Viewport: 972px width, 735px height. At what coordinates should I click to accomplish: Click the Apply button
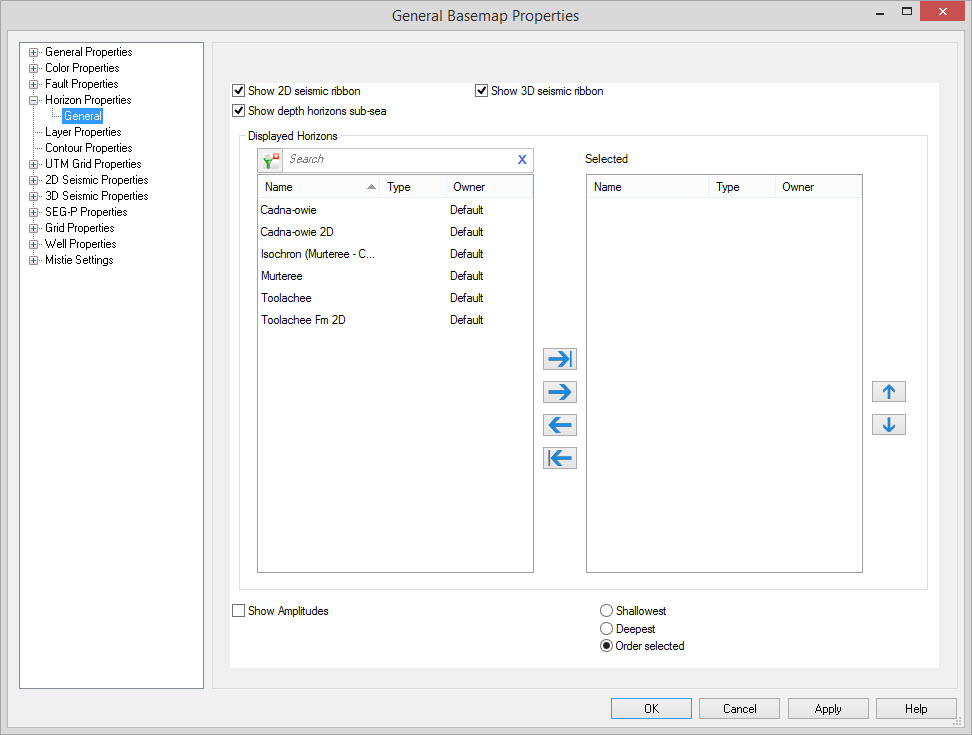(x=827, y=709)
